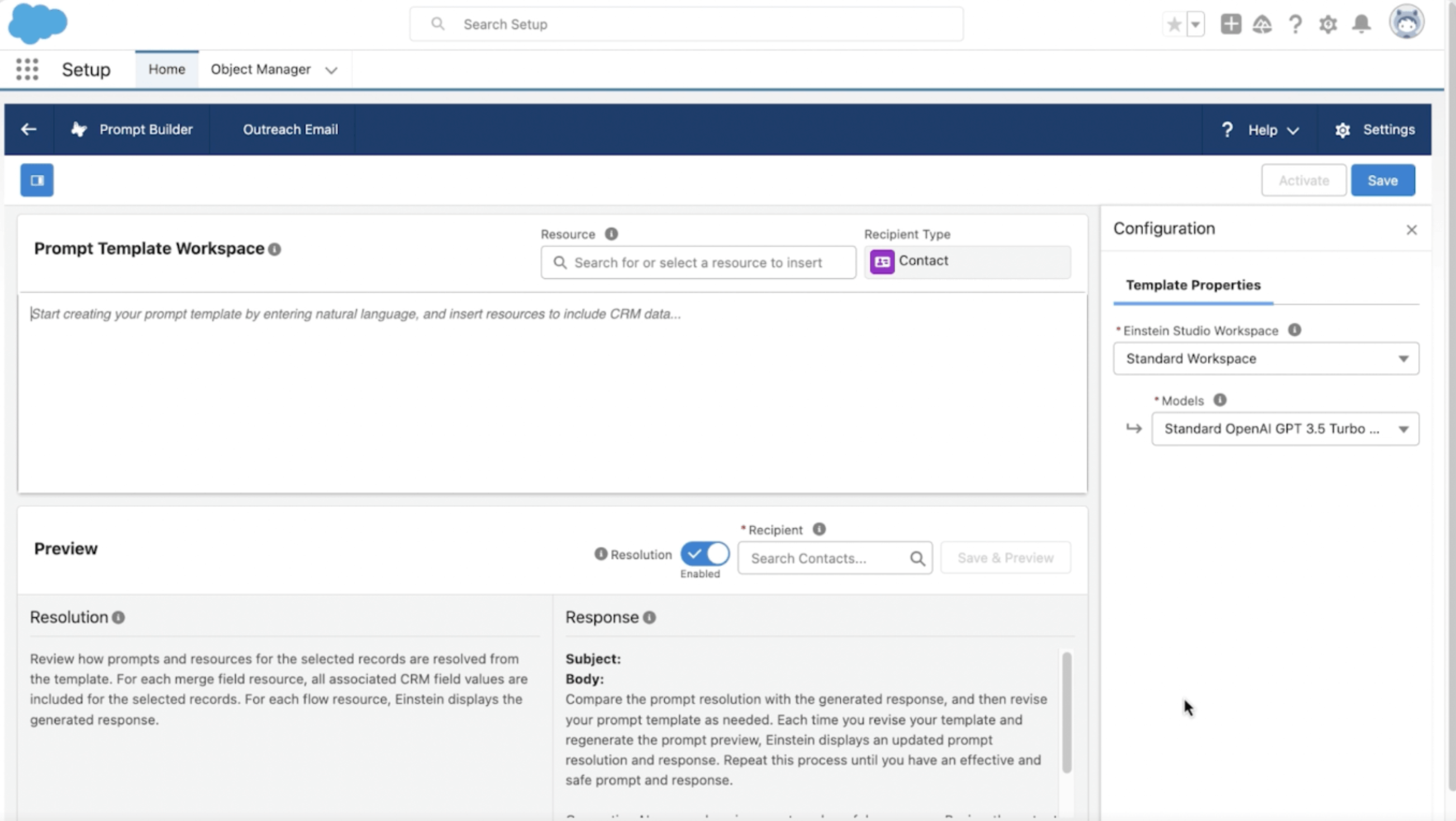Click the "Body:" label in Response
Screen dimensions: 1456x821
tap(584, 679)
